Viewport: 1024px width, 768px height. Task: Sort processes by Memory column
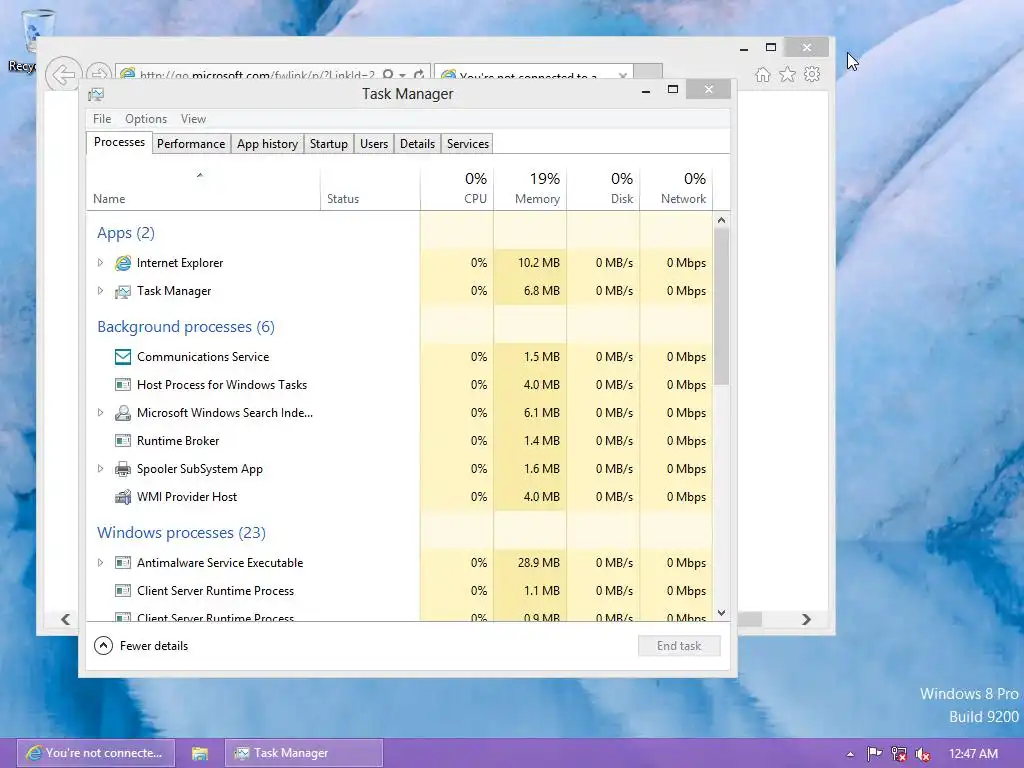tap(530, 188)
